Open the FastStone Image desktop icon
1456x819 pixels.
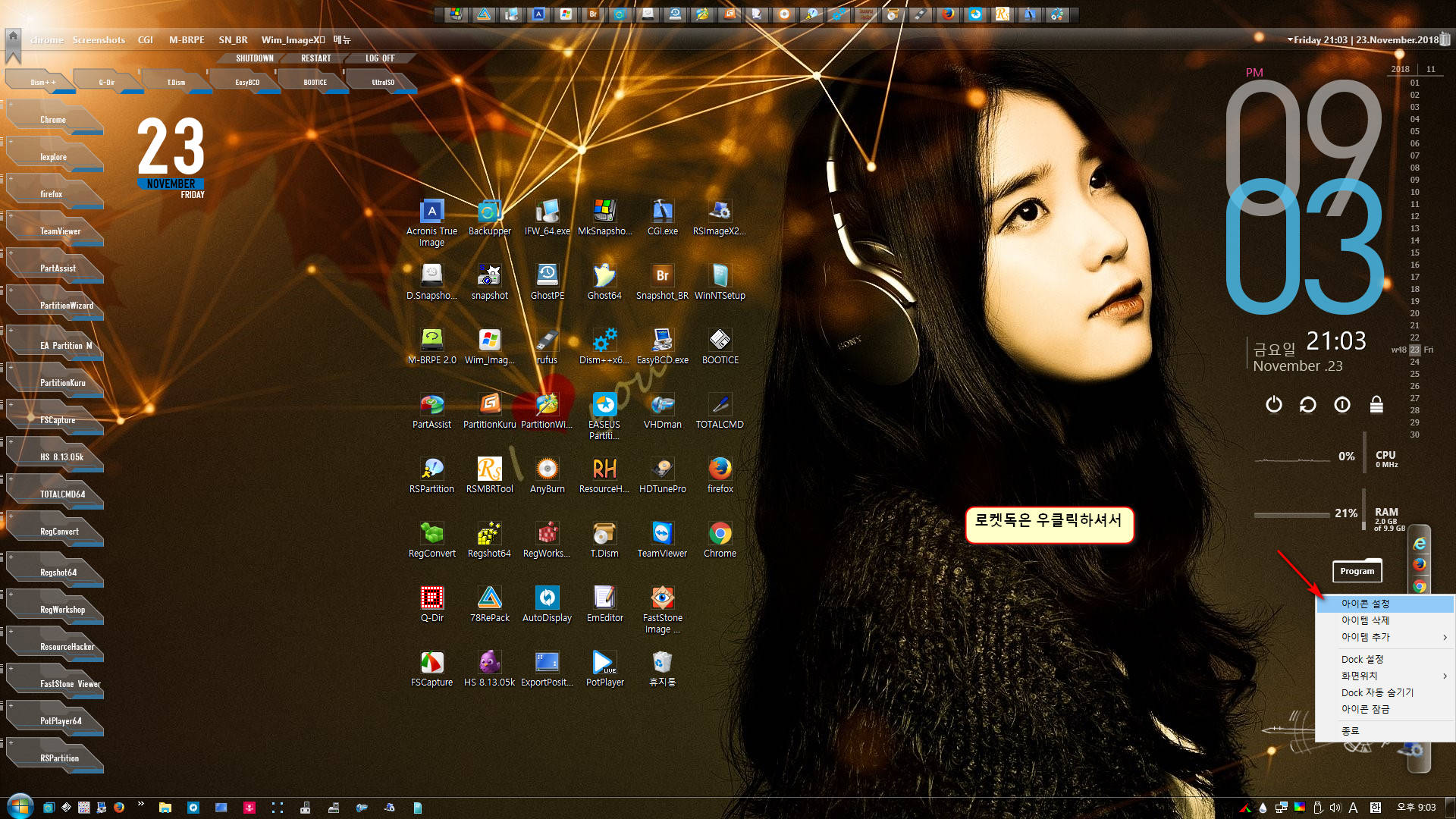[662, 609]
